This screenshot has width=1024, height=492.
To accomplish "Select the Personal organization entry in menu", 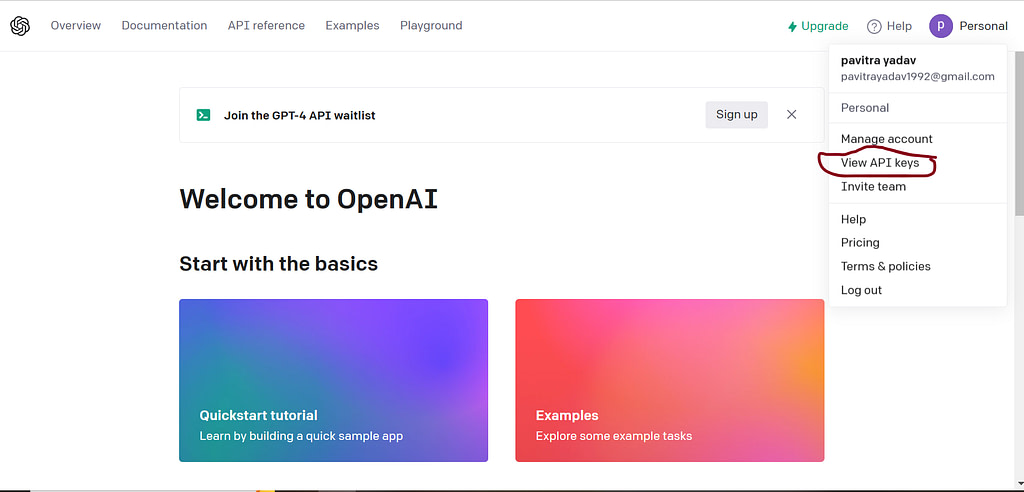I will [x=865, y=108].
